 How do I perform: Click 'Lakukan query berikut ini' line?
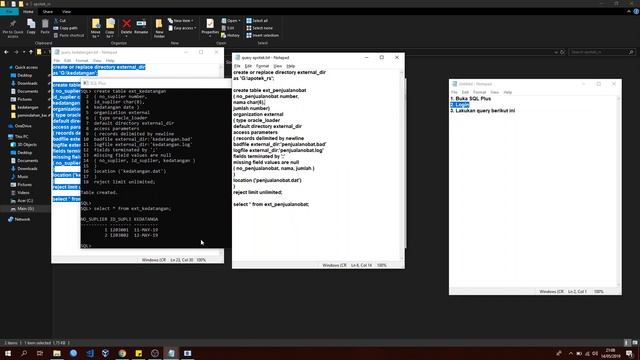pyautogui.click(x=482, y=111)
